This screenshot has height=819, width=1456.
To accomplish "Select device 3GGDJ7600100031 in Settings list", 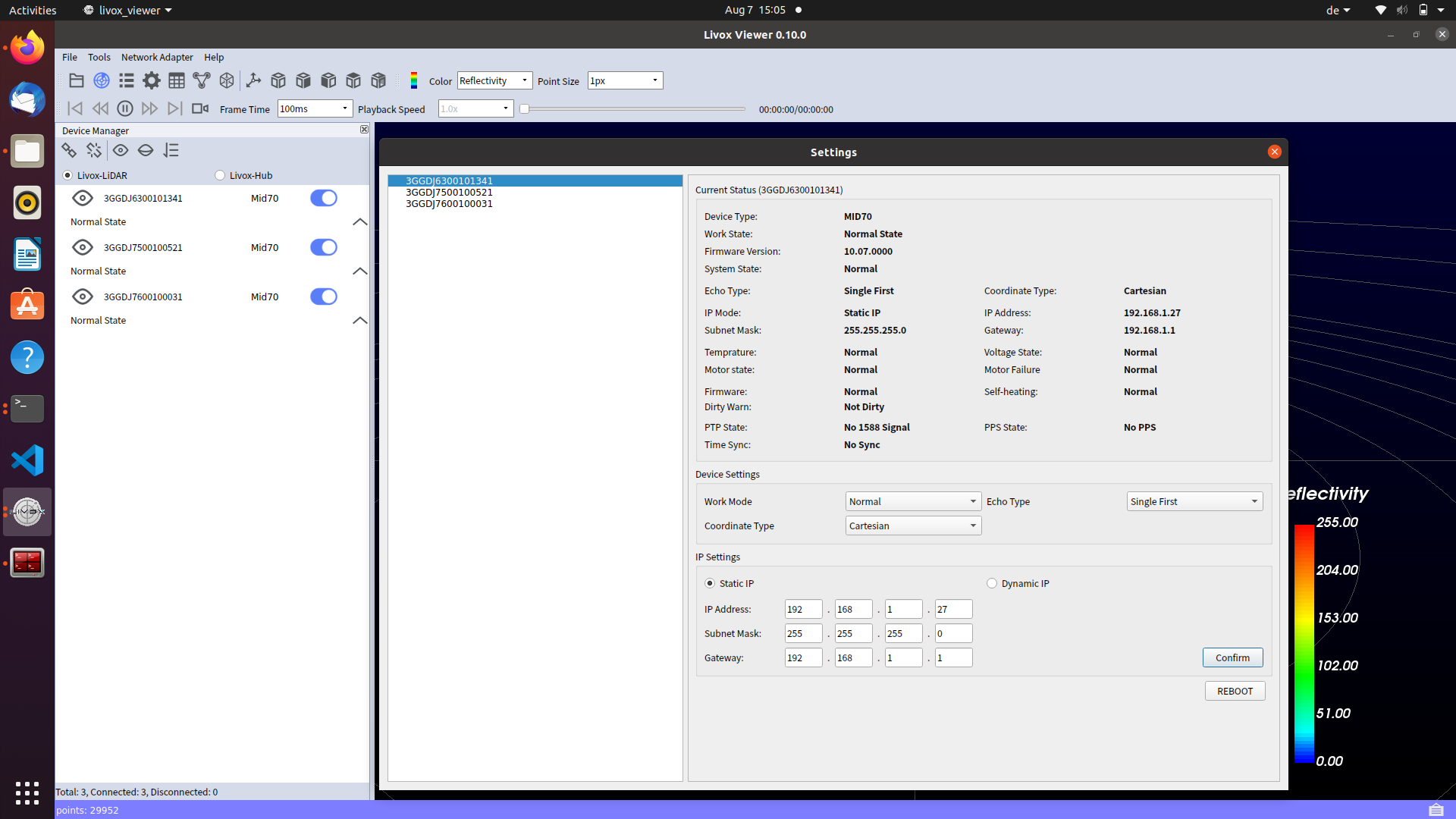I will pos(449,203).
